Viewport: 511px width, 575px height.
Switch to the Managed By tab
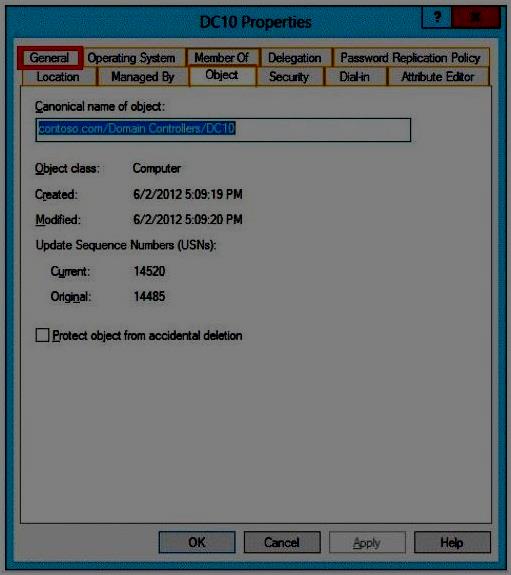(143, 77)
